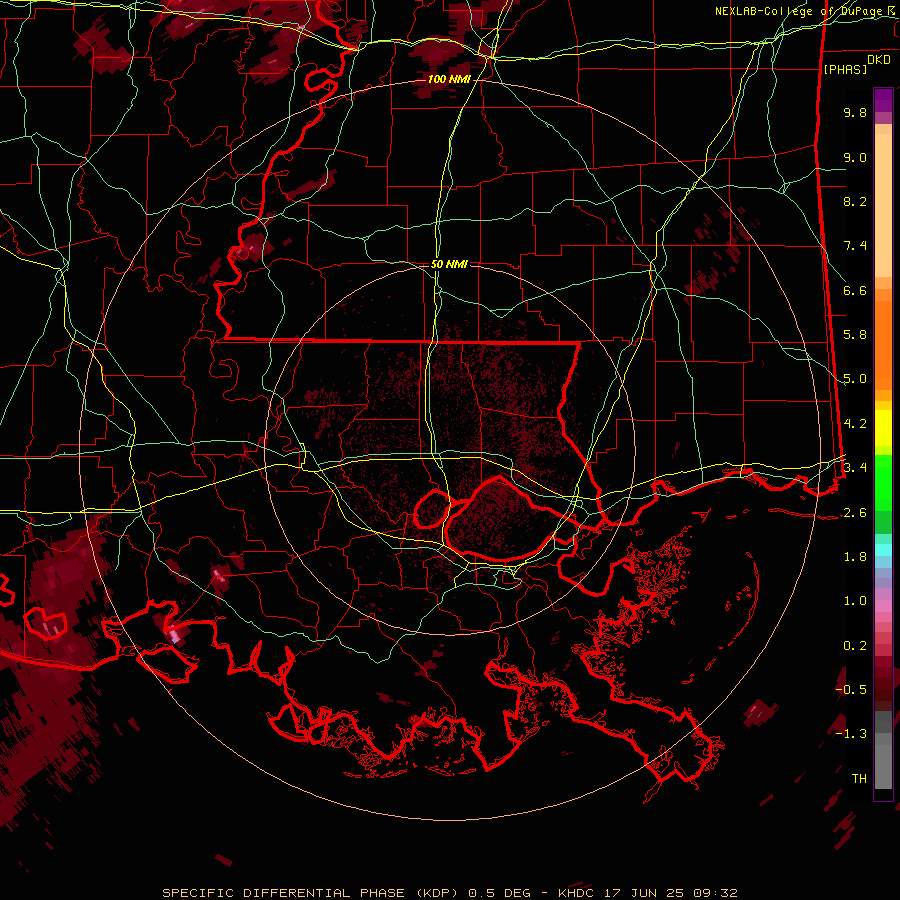Click the -0.5 value on the color scale
Viewport: 900px width, 900px height.
coord(851,690)
